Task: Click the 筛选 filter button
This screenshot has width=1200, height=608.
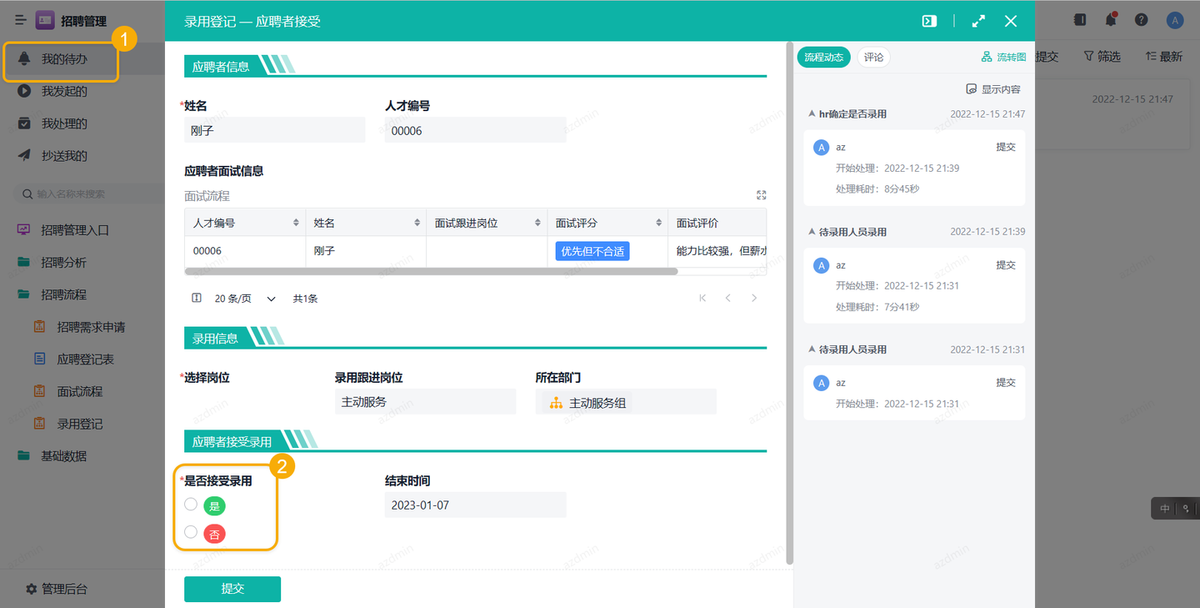Action: point(1102,57)
